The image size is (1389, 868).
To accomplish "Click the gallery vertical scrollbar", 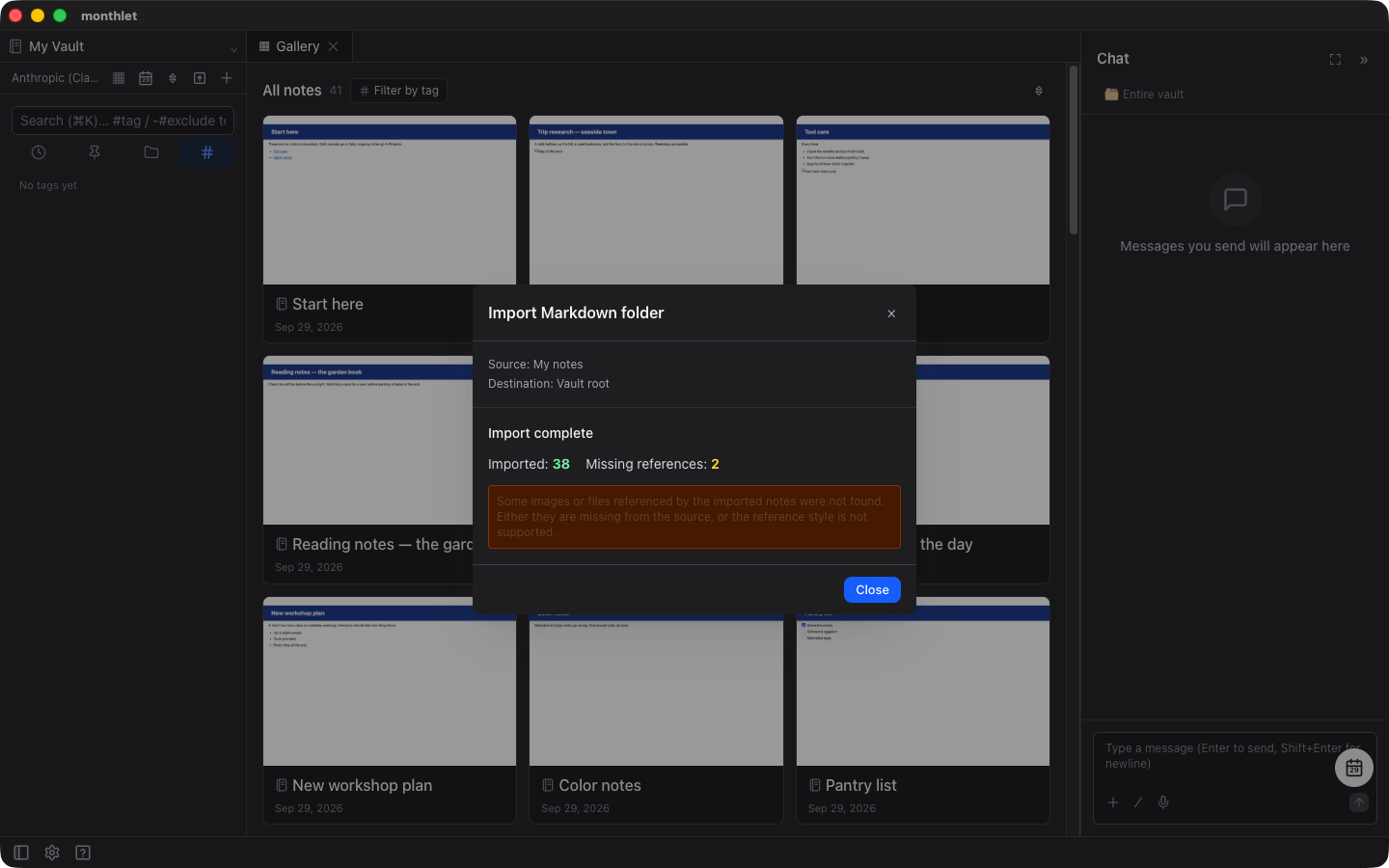I will click(x=1074, y=149).
